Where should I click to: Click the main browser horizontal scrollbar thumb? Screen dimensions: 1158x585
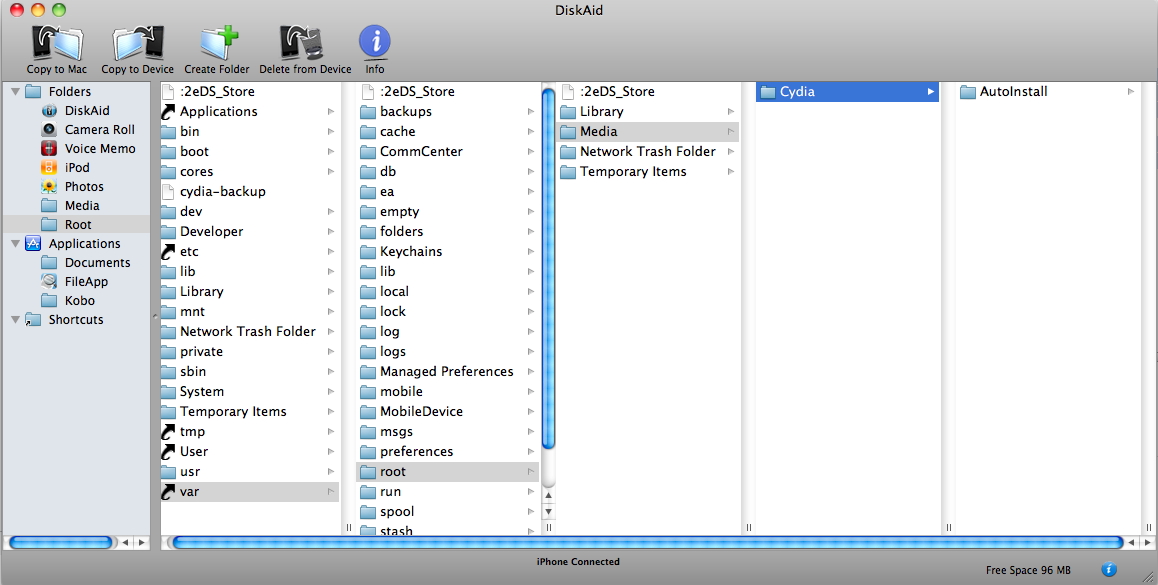pyautogui.click(x=648, y=543)
